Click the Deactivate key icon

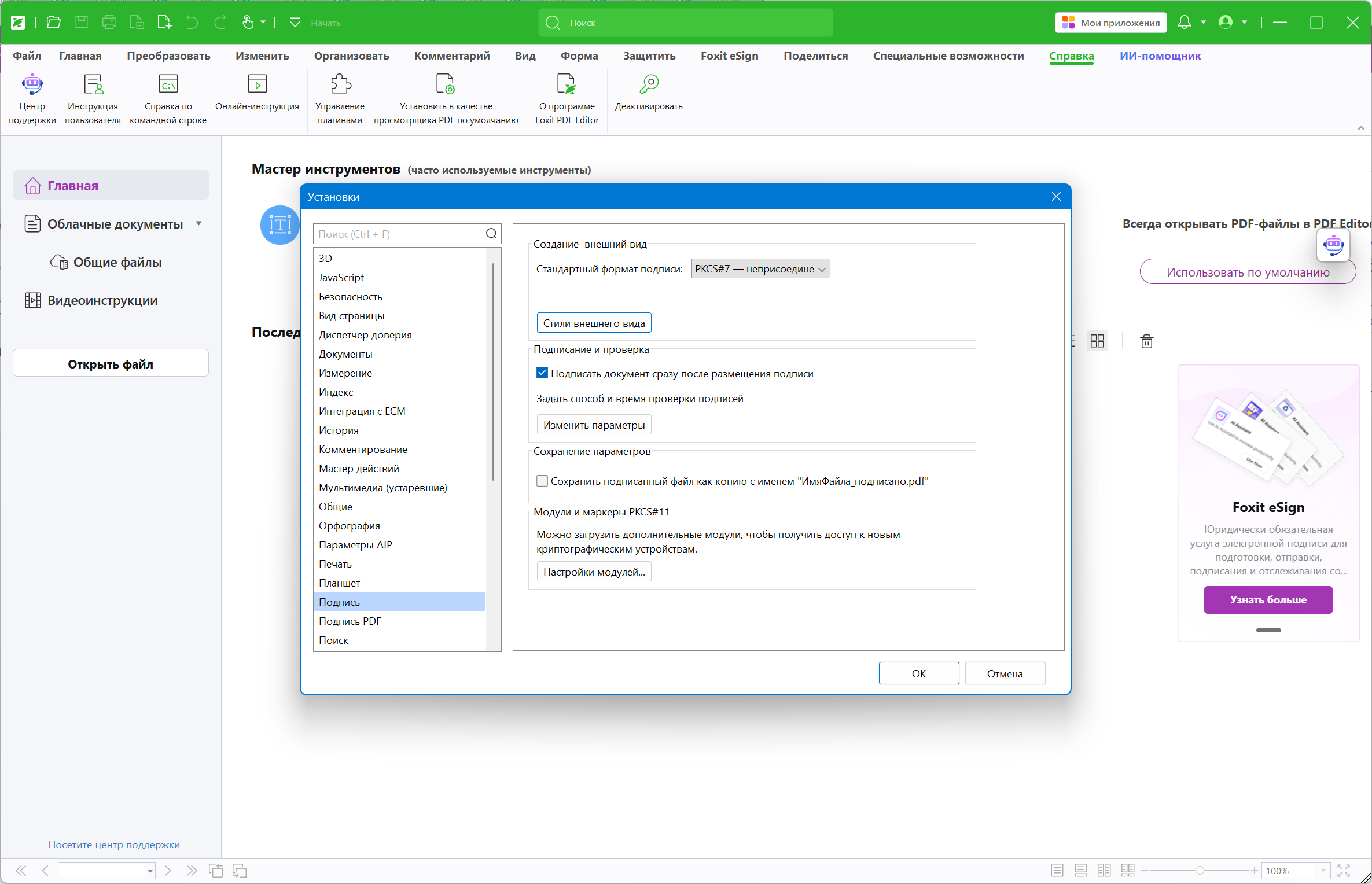click(649, 85)
